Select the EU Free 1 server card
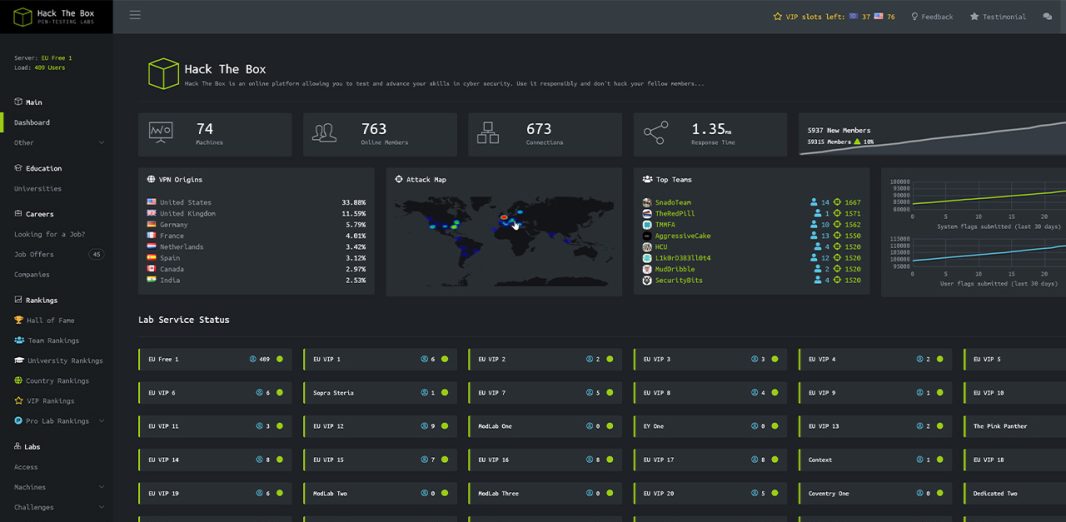The height and width of the screenshot is (522, 1066). [x=215, y=359]
